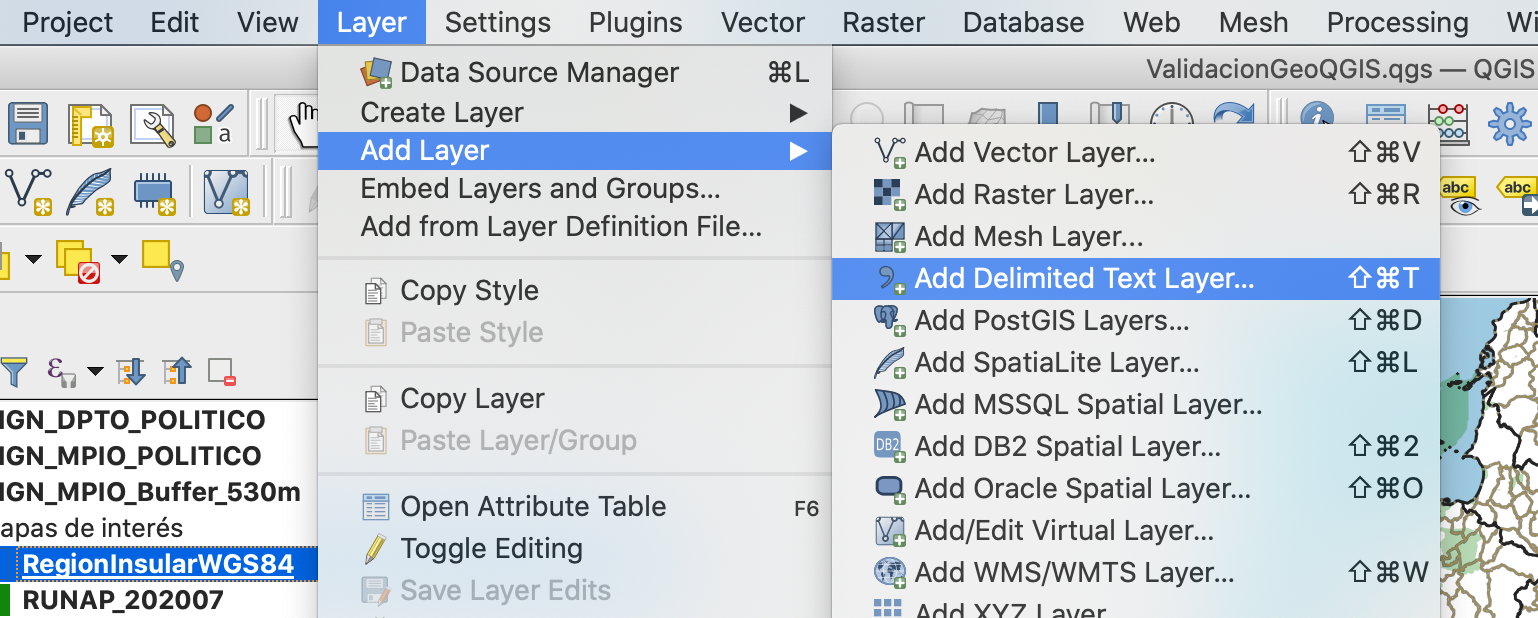The height and width of the screenshot is (618, 1538).
Task: Open the Processing menu
Action: [1397, 22]
